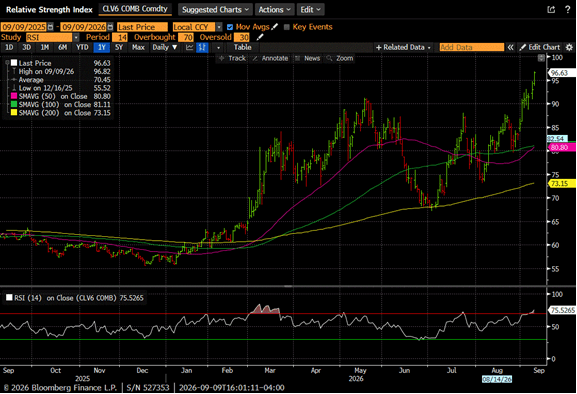577x394 pixels.
Task: Click the High on 09/09/26 legend row
Action: pyautogui.click(x=61, y=71)
